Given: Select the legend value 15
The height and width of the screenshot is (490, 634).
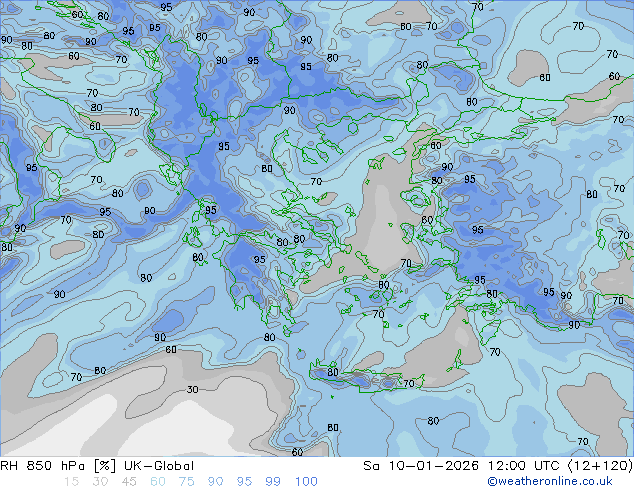Looking at the screenshot, I should [71, 482].
